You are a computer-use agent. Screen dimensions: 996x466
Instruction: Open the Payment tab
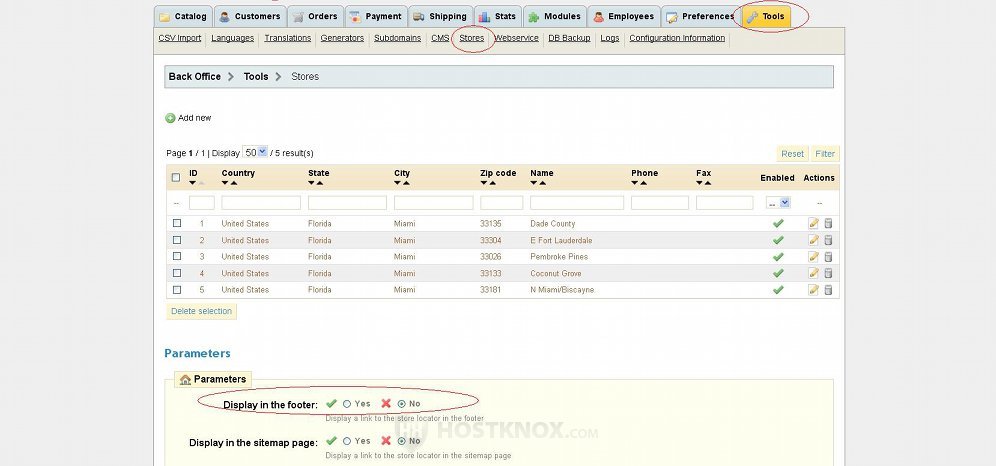pyautogui.click(x=376, y=17)
